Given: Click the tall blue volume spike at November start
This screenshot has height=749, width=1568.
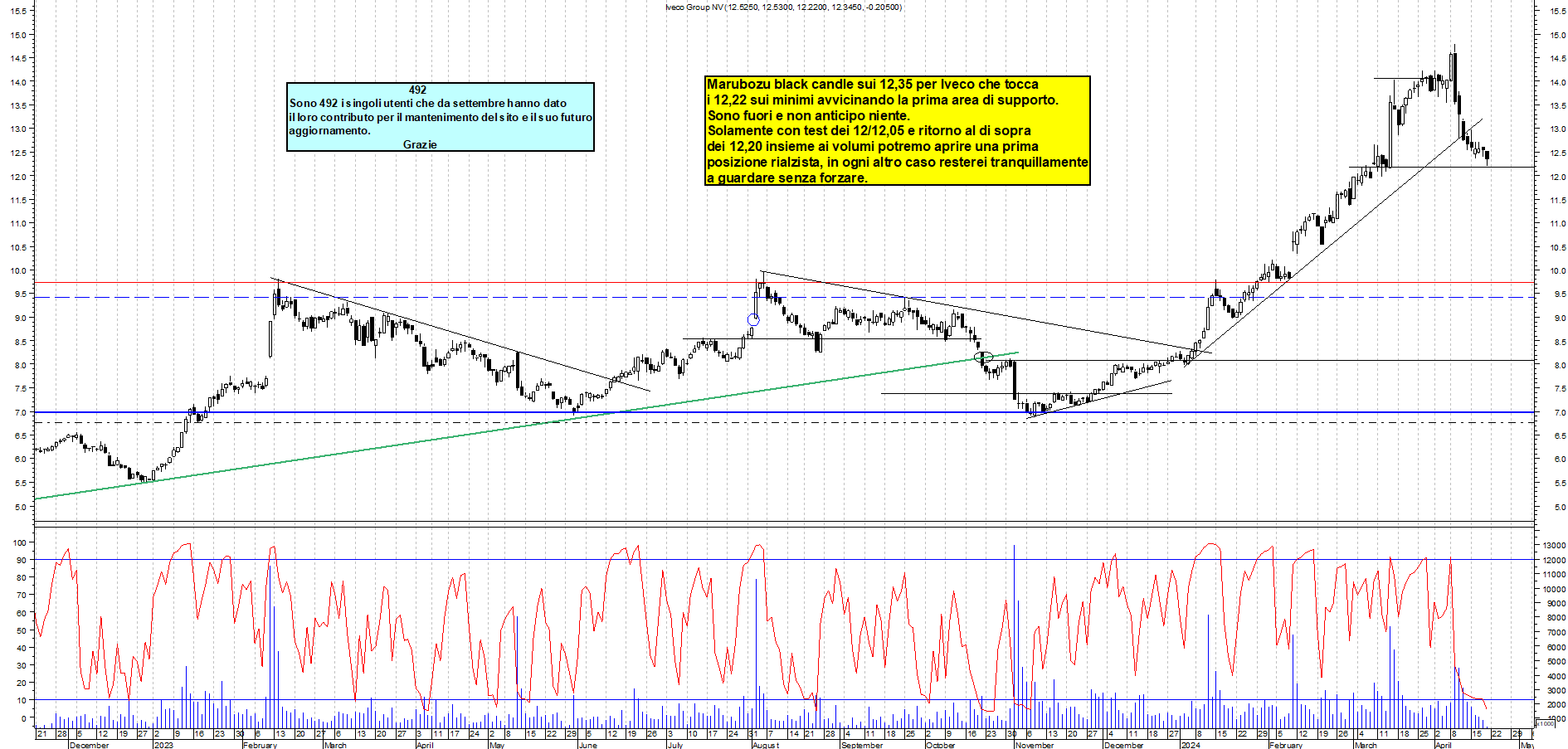Looking at the screenshot, I should point(1014,636).
